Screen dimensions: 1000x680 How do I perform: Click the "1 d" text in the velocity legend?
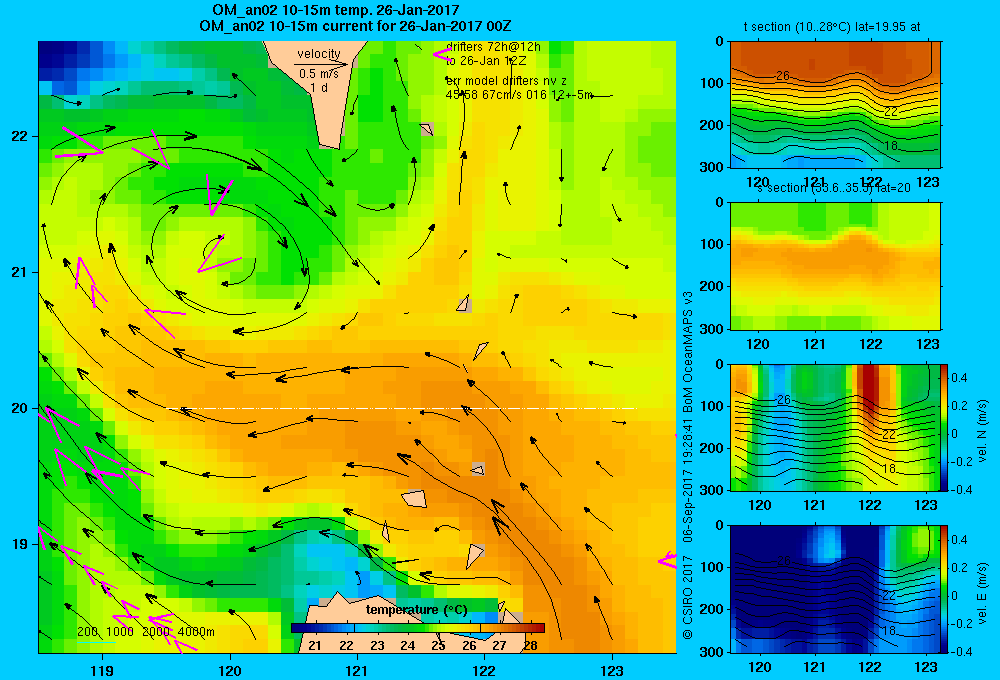(319, 88)
